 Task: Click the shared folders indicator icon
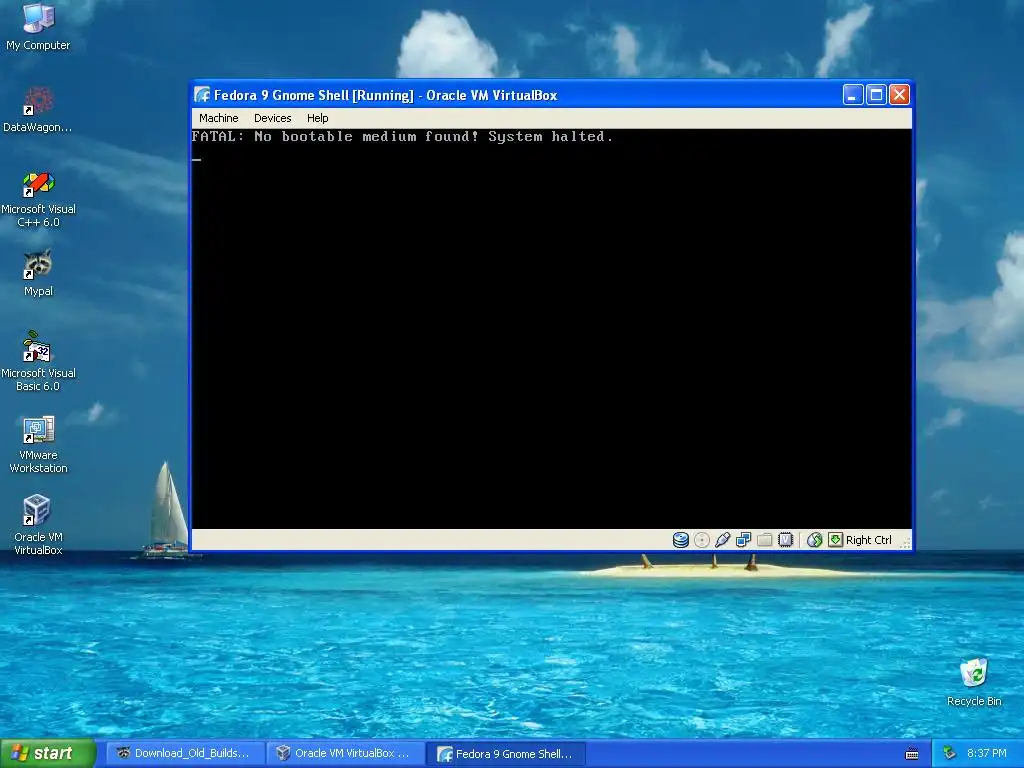(x=764, y=540)
